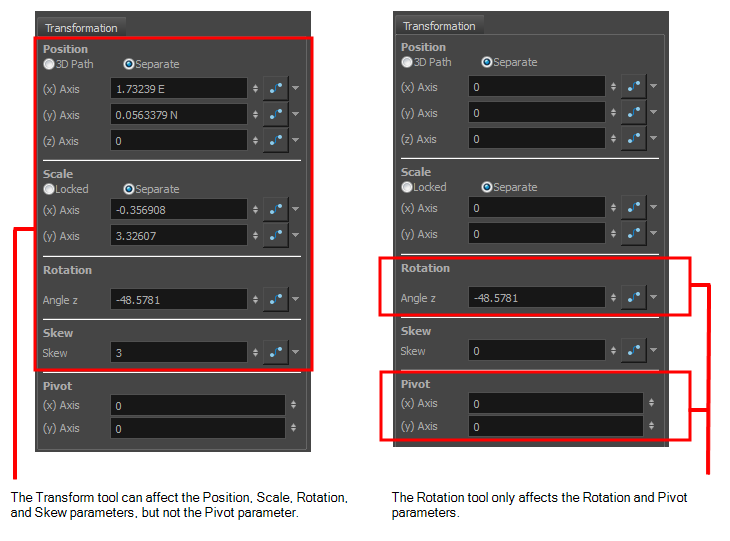Click left Angle z field showing -48.5781
Image resolution: width=730 pixels, height=541 pixels.
click(178, 299)
